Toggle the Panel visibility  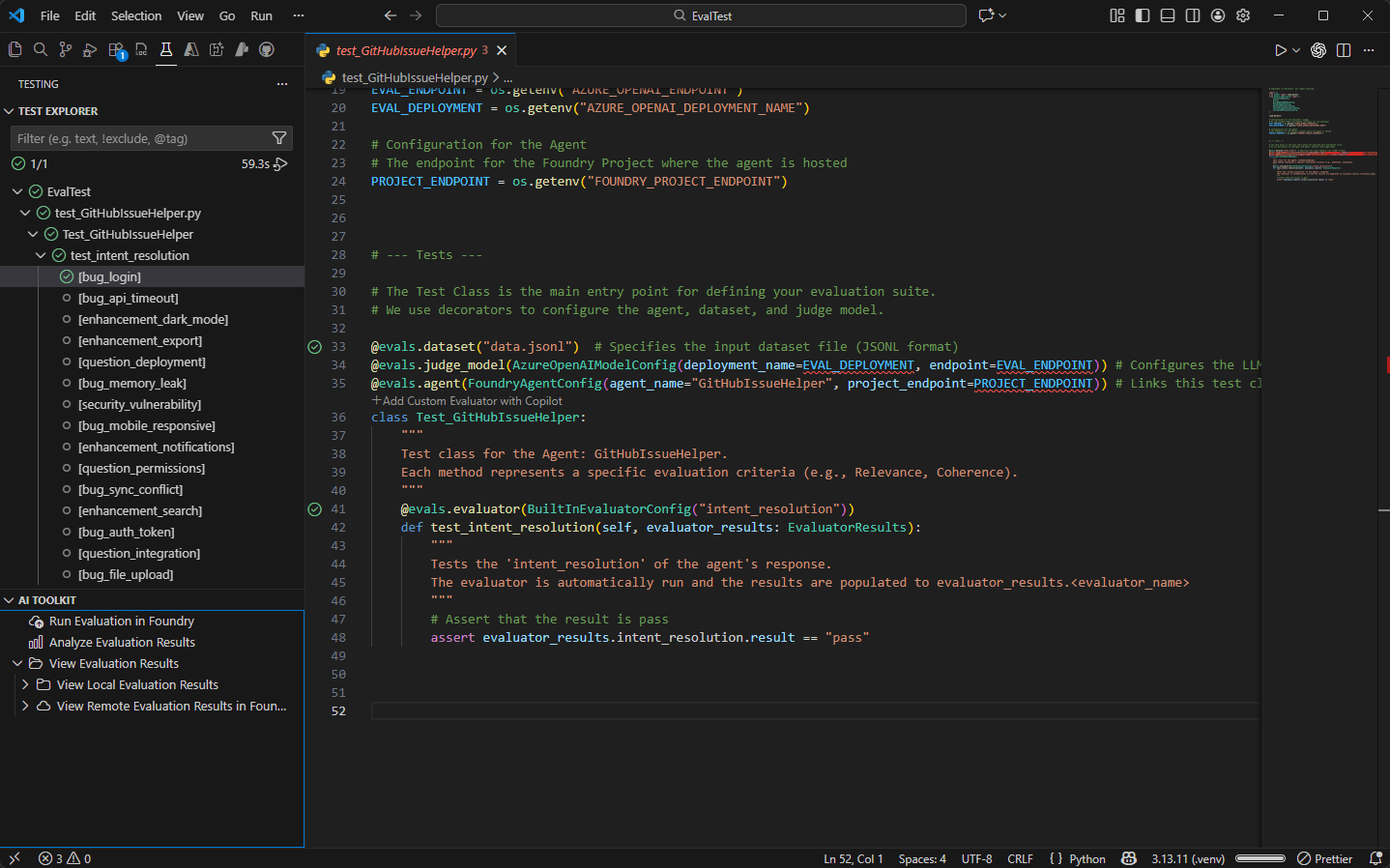click(x=1167, y=15)
